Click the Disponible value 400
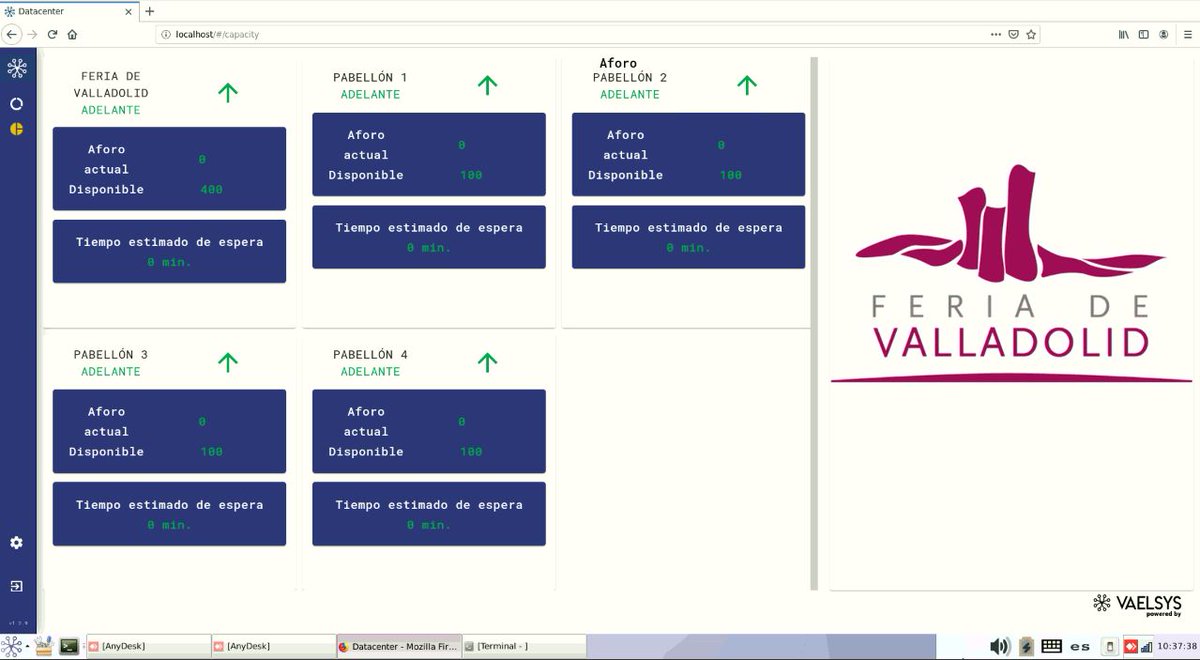1200x660 pixels. click(x=211, y=189)
